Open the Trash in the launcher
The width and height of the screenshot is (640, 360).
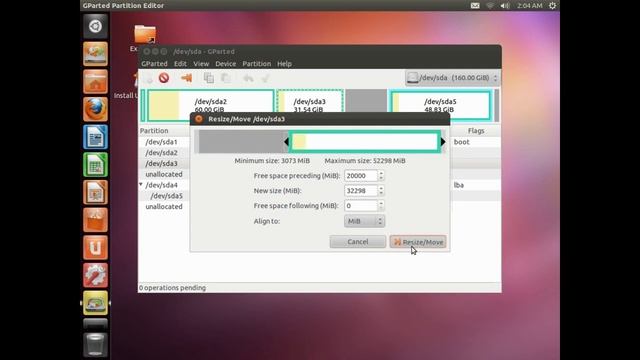(x=96, y=344)
